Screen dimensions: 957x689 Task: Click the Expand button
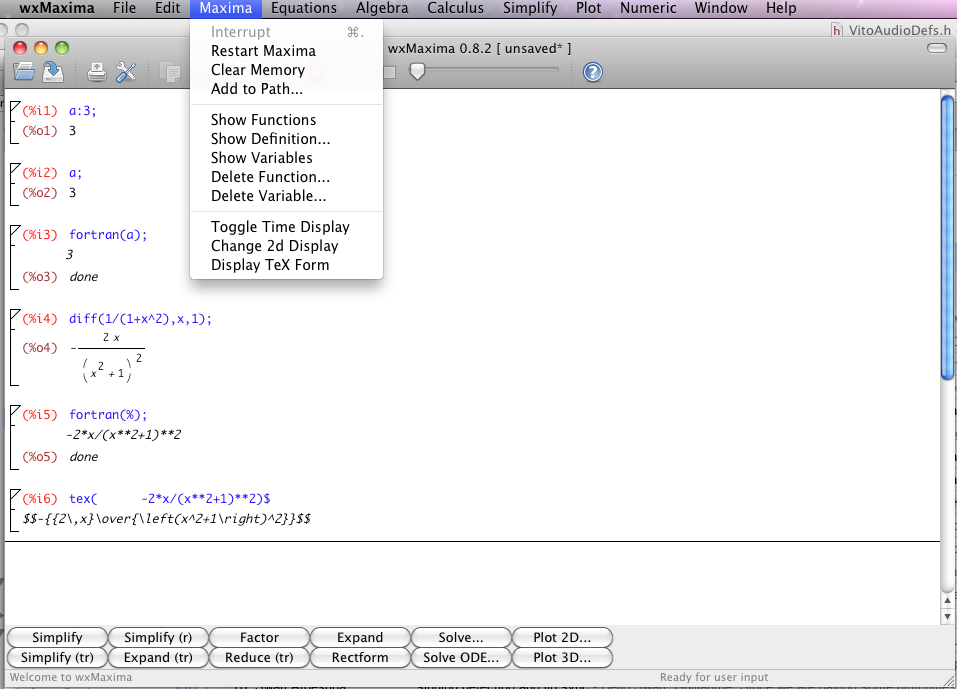tap(360, 637)
